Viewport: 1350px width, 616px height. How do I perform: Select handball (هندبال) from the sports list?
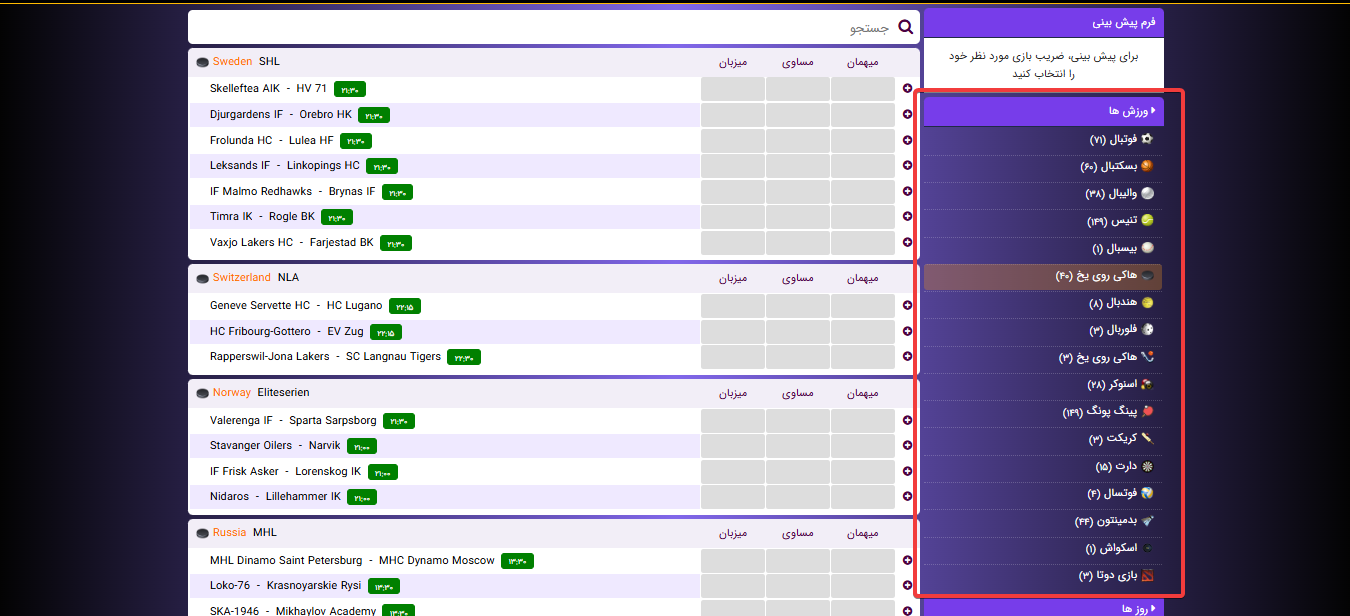pos(1113,303)
